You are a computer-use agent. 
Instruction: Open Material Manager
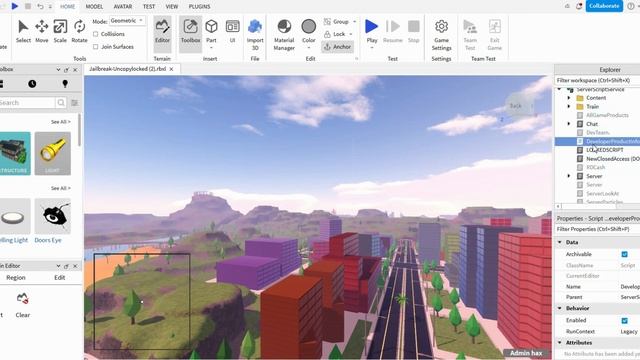coord(284,34)
